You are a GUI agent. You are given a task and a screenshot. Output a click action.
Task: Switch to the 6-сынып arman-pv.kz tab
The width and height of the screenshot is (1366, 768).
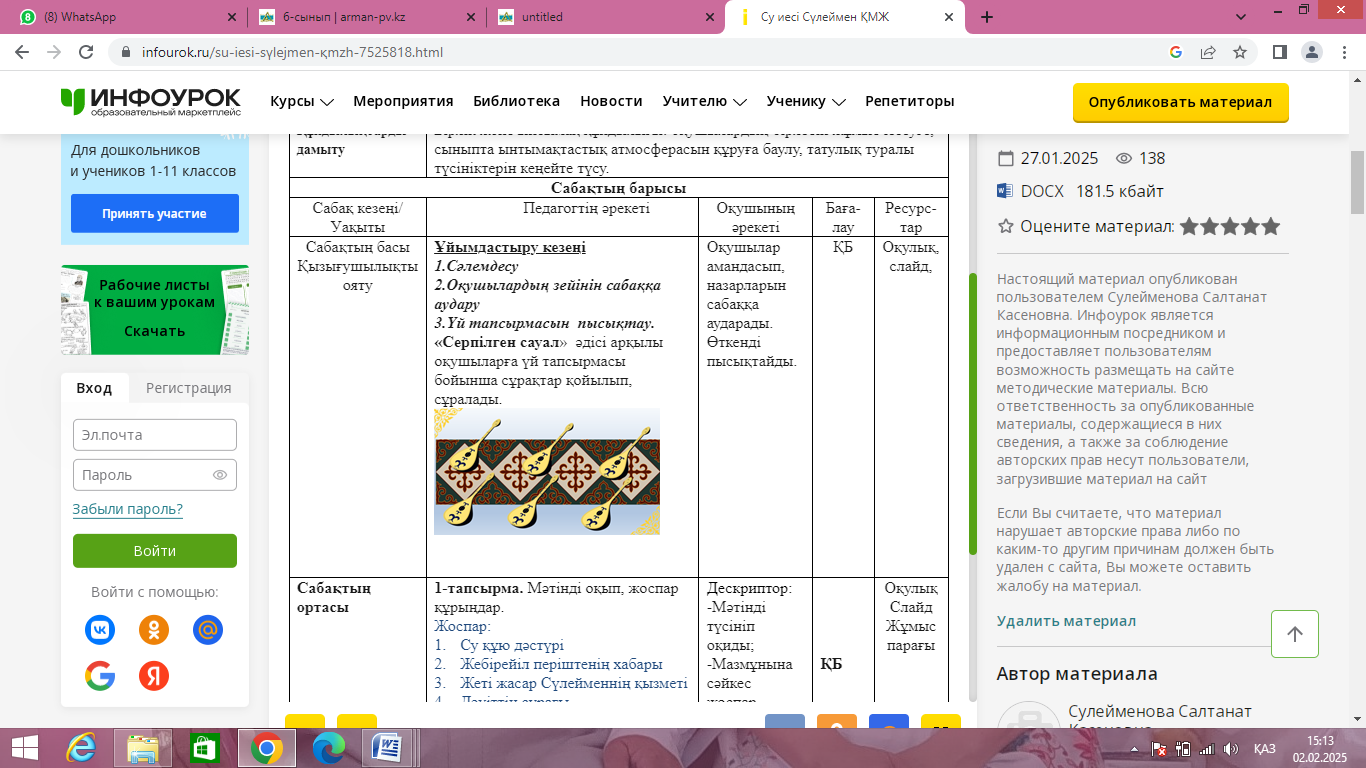[x=366, y=17]
